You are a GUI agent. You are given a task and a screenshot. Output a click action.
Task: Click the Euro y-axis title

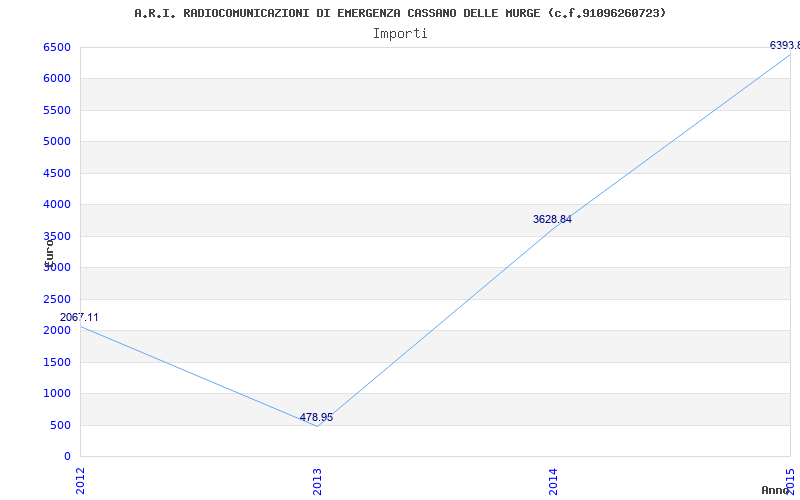point(48,254)
